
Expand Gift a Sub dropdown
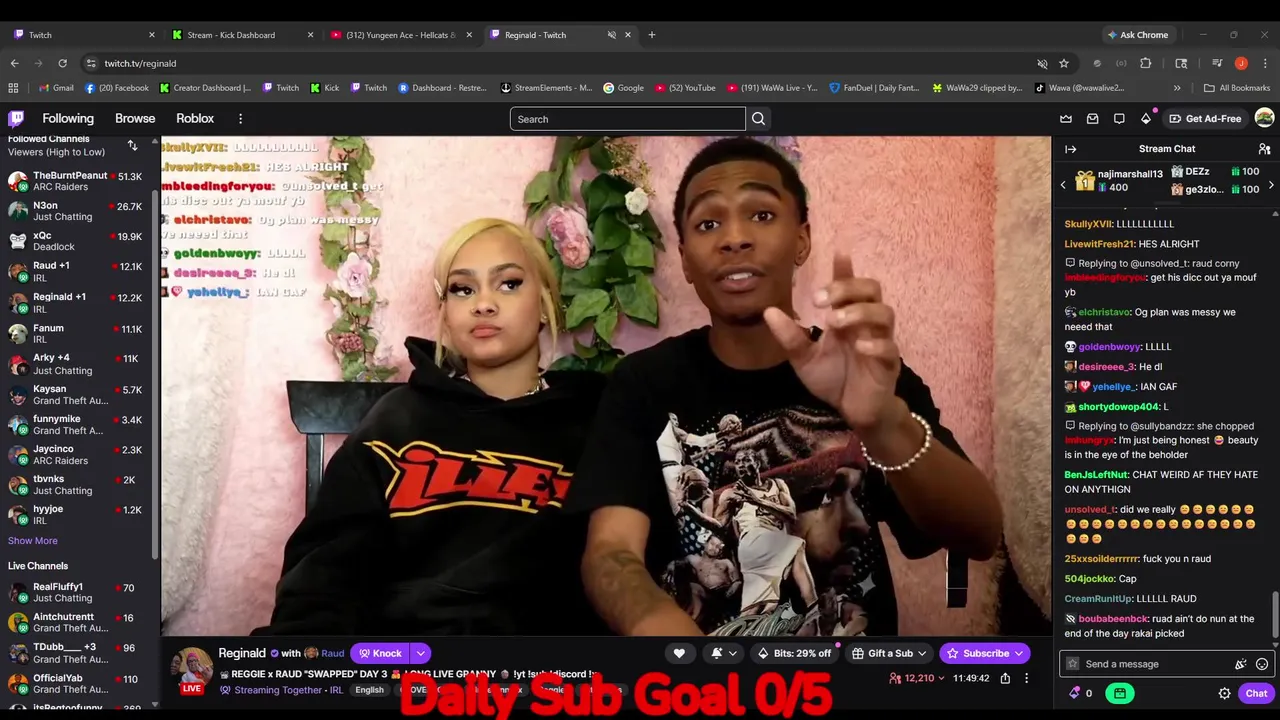point(922,653)
